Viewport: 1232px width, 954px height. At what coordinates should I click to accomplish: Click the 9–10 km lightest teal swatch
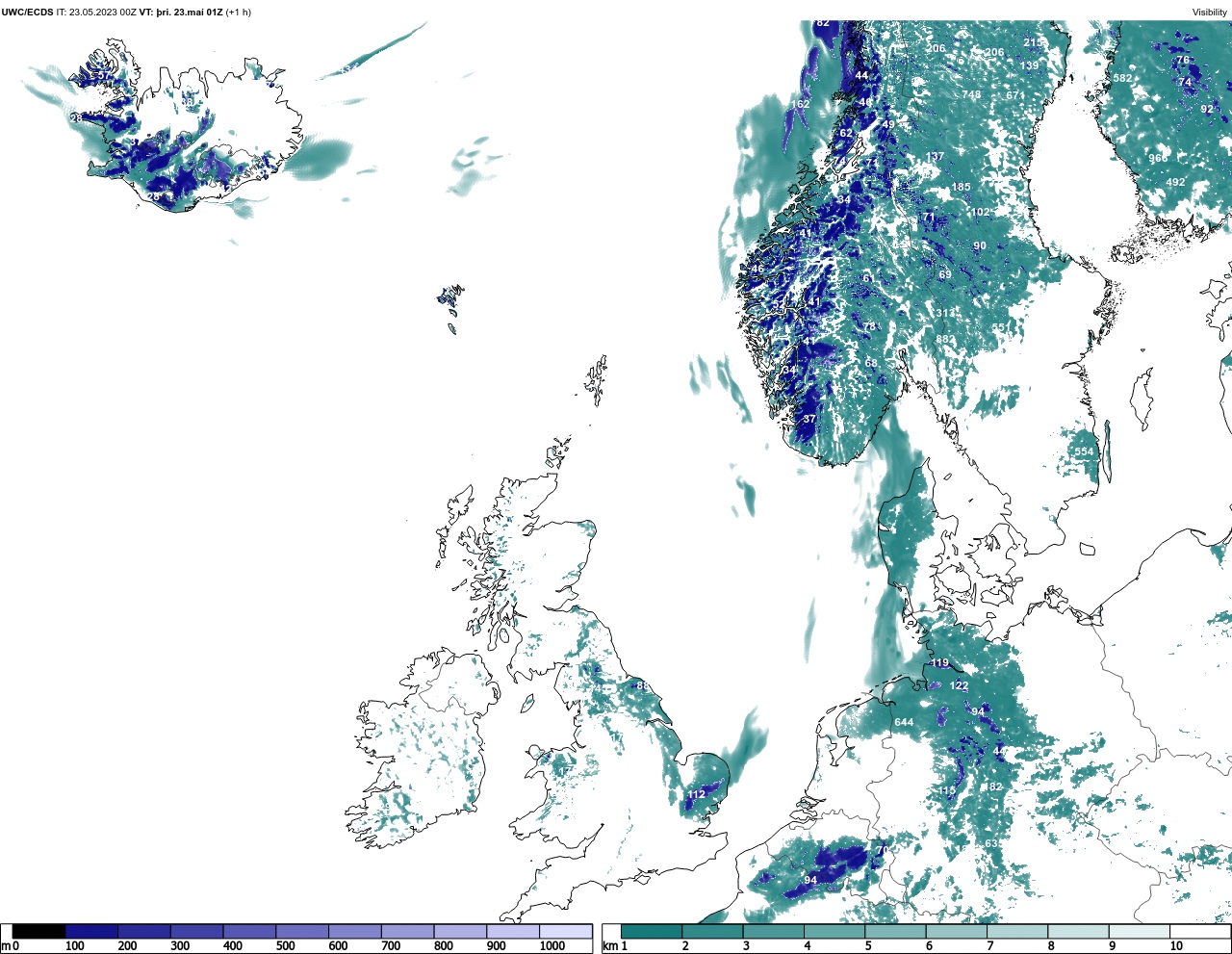click(x=1139, y=932)
